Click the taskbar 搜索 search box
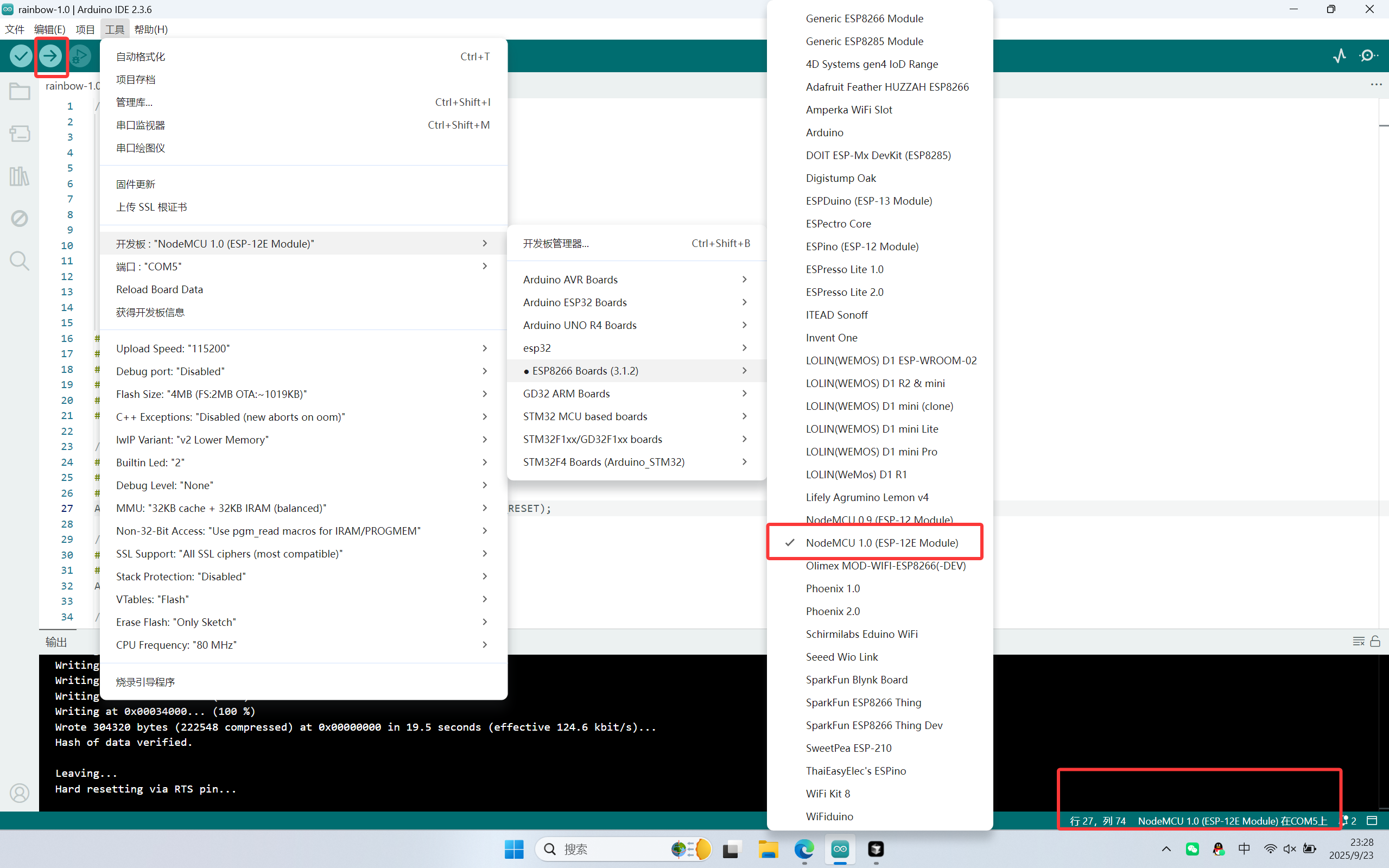 pyautogui.click(x=623, y=849)
